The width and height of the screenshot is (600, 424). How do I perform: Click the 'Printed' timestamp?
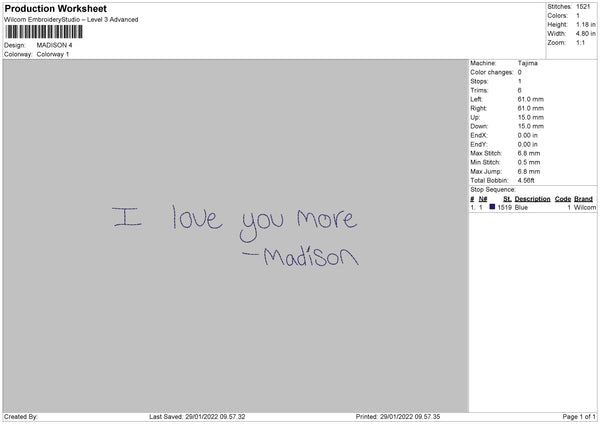point(398,417)
